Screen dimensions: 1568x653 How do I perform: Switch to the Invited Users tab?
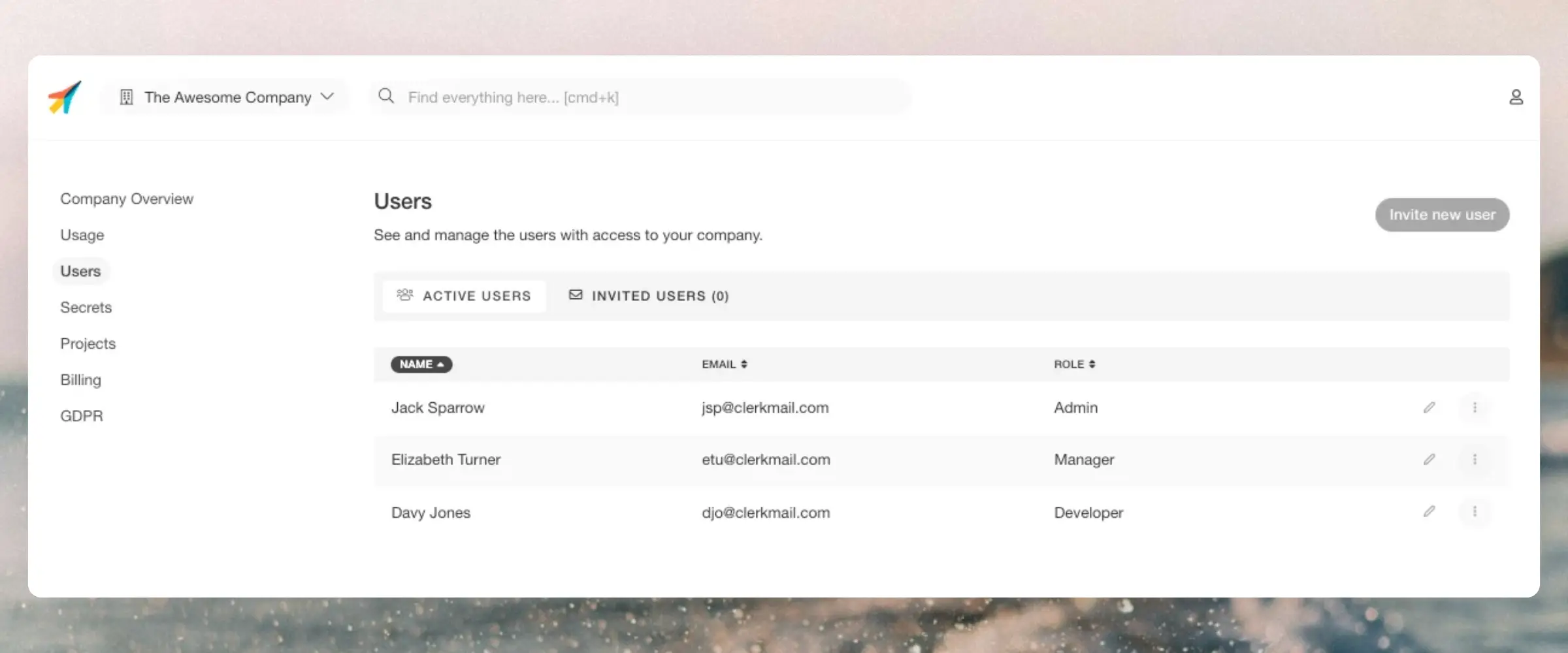tap(649, 296)
